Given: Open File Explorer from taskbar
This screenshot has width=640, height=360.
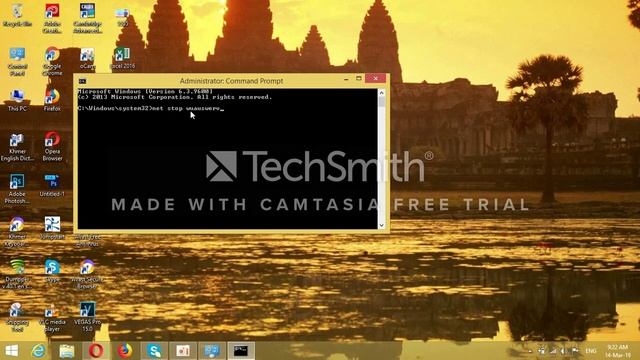Looking at the screenshot, I should [67, 351].
